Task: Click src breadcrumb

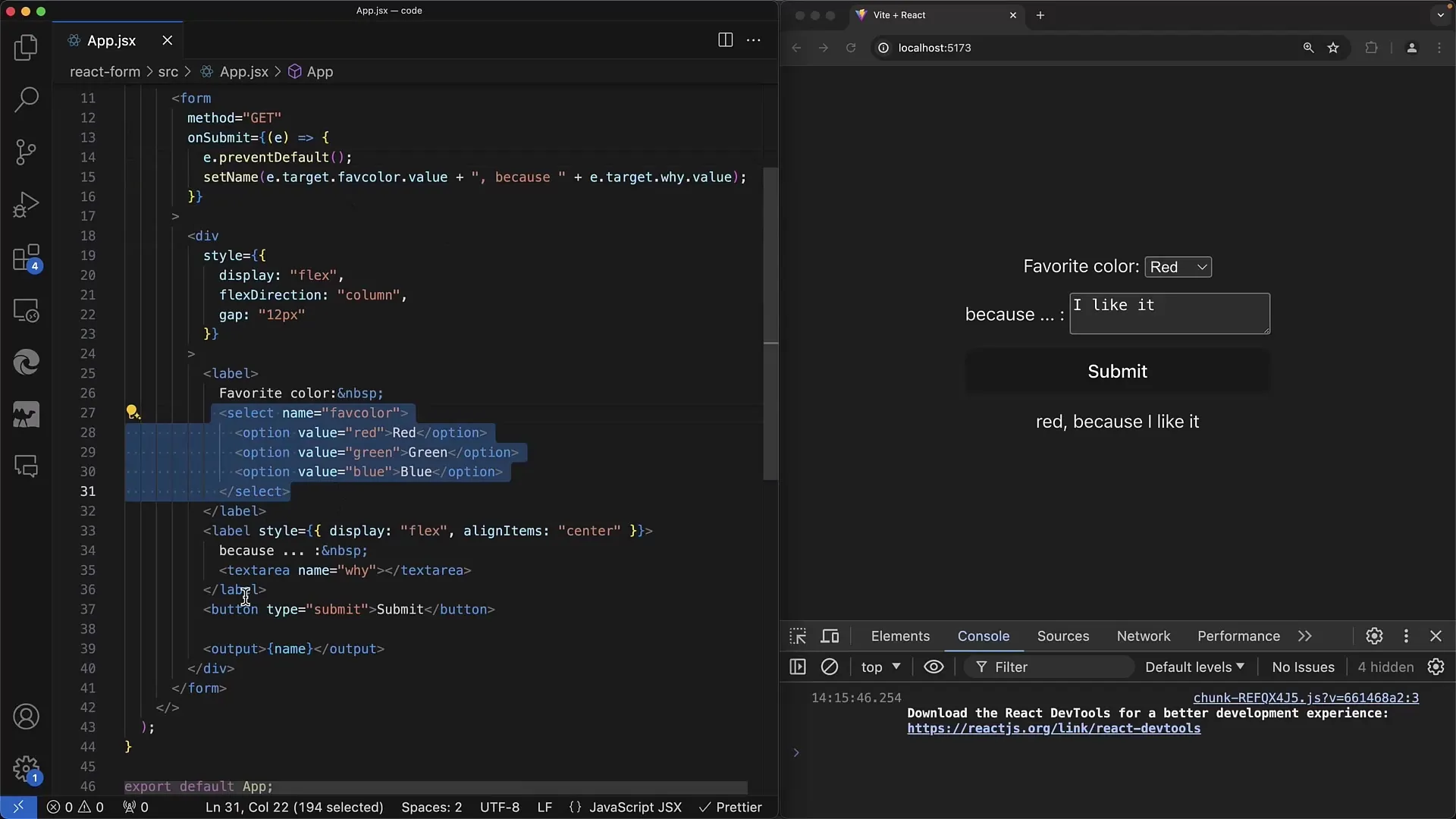Action: tap(168, 71)
